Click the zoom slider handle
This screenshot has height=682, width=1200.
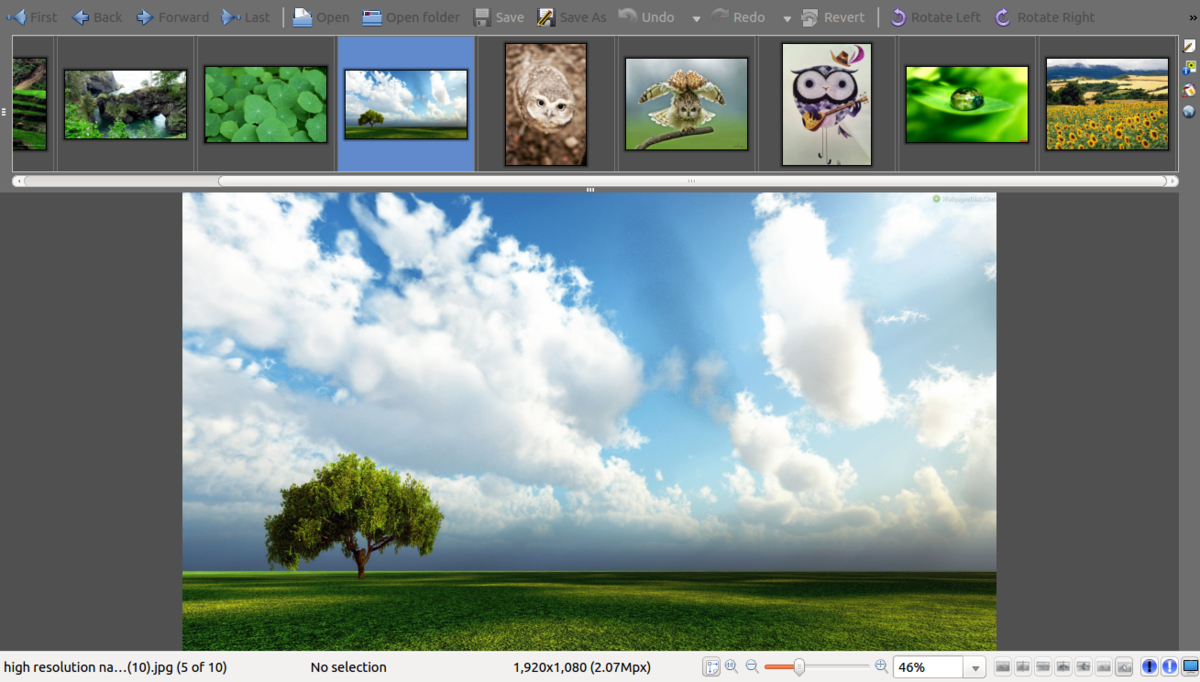pyautogui.click(x=799, y=667)
